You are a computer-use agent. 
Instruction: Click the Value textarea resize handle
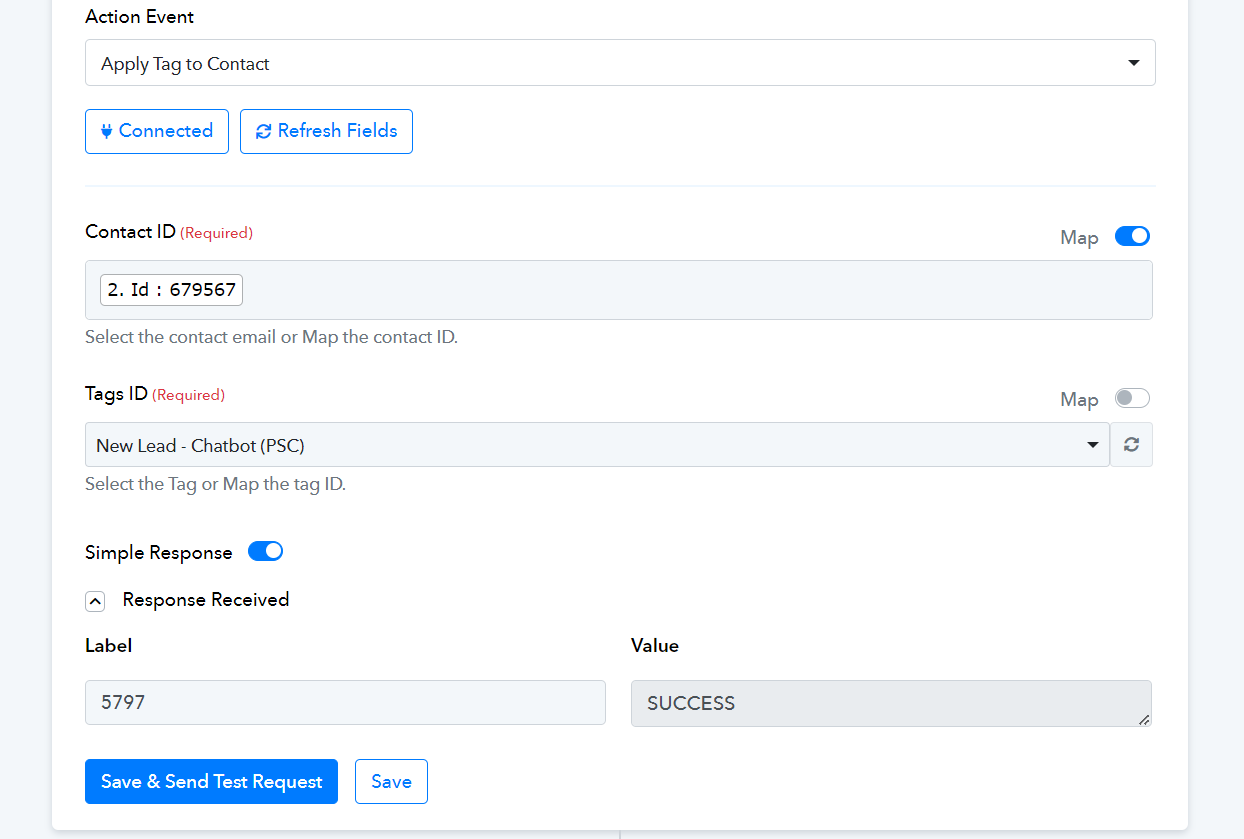(x=1144, y=719)
